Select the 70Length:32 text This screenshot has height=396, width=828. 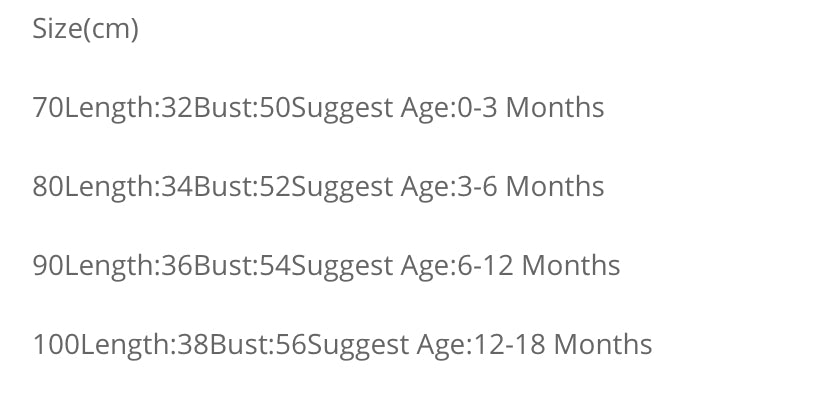point(113,108)
